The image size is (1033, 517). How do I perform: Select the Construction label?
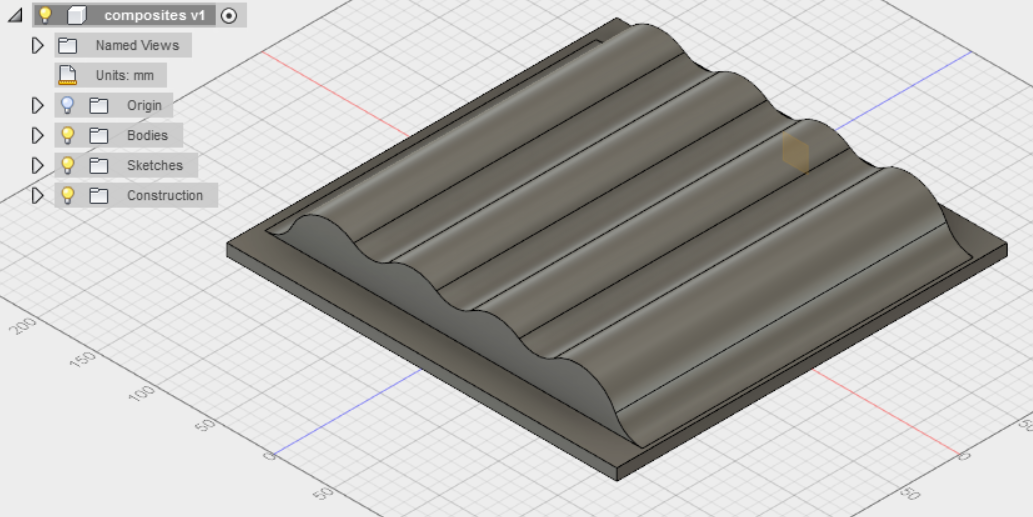(x=165, y=195)
